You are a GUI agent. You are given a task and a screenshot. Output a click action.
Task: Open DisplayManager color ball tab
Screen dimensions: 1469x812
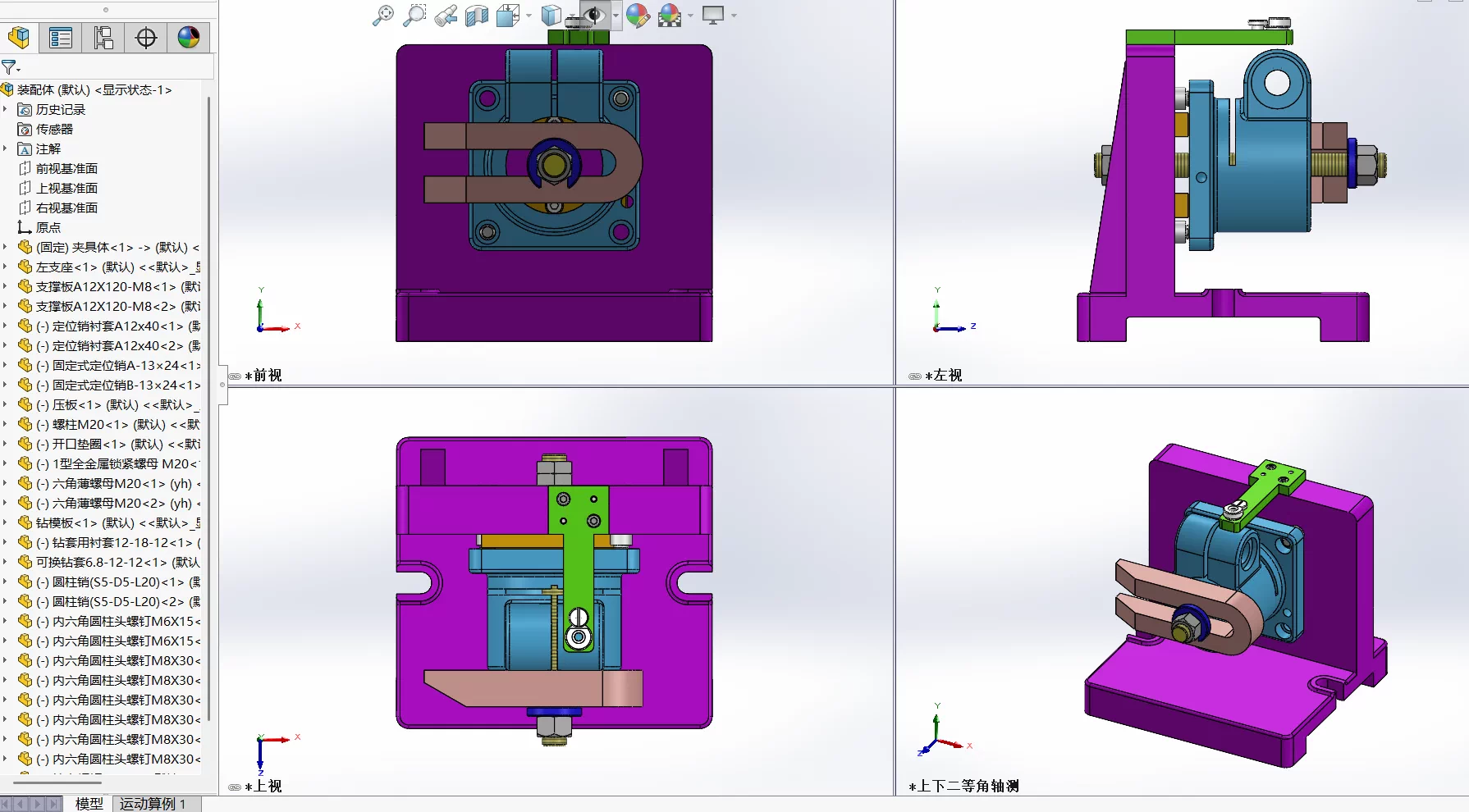189,38
